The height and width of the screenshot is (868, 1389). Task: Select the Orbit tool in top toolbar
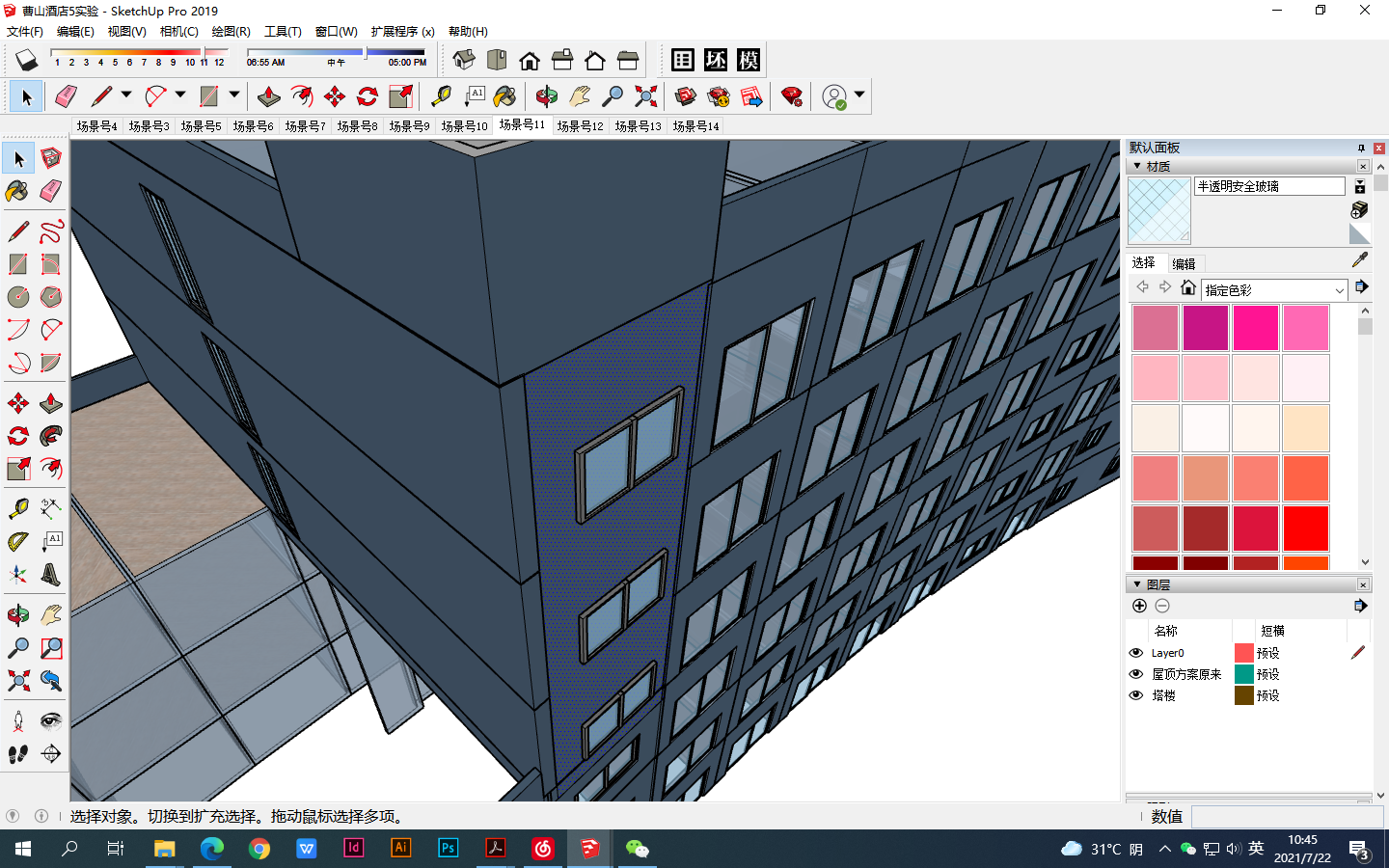coord(546,96)
